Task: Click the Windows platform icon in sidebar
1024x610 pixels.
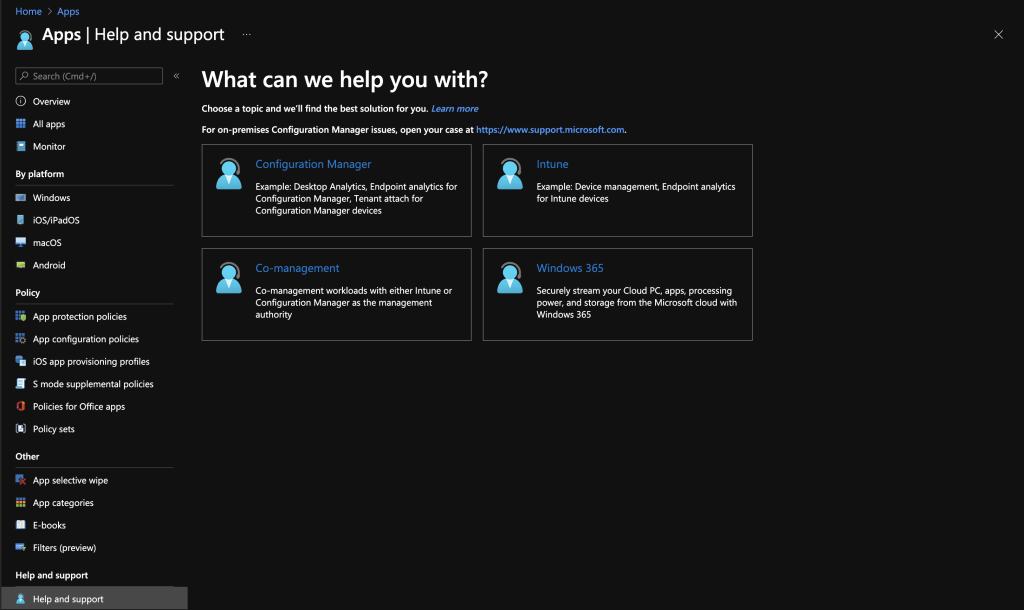Action: (21, 198)
